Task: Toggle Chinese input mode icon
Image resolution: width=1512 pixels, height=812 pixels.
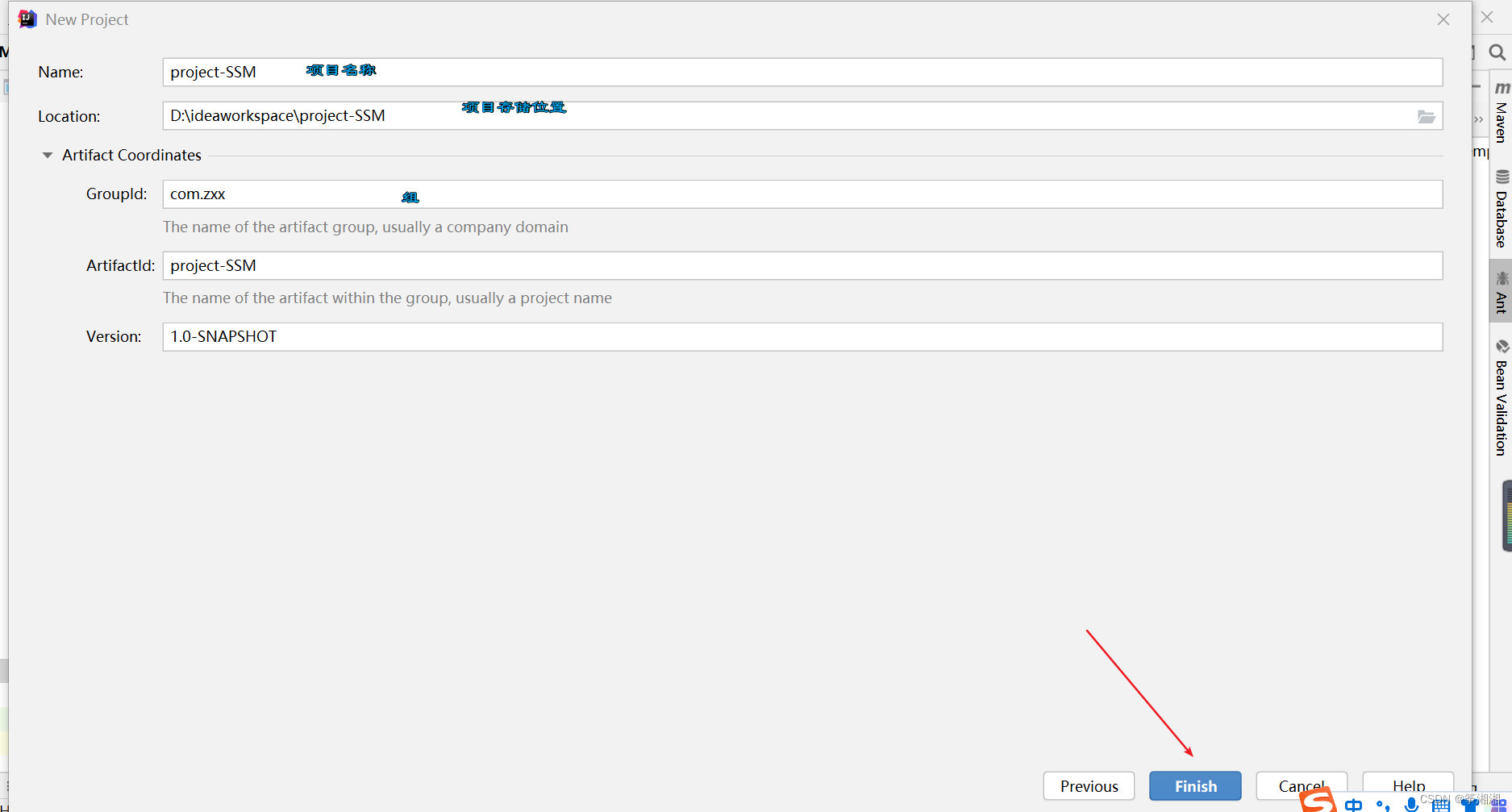Action: click(1354, 805)
